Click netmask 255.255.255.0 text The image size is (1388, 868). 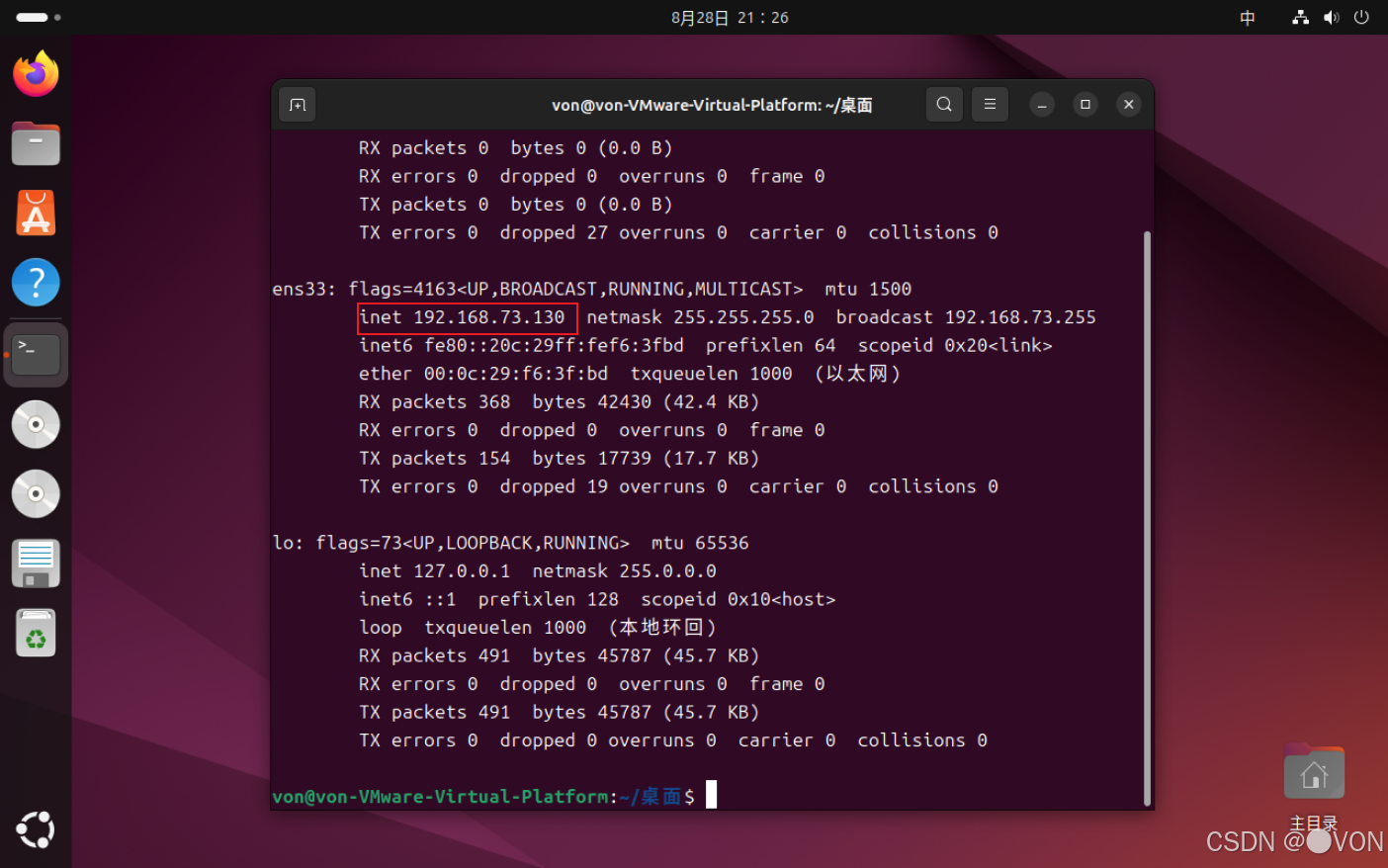tap(700, 317)
